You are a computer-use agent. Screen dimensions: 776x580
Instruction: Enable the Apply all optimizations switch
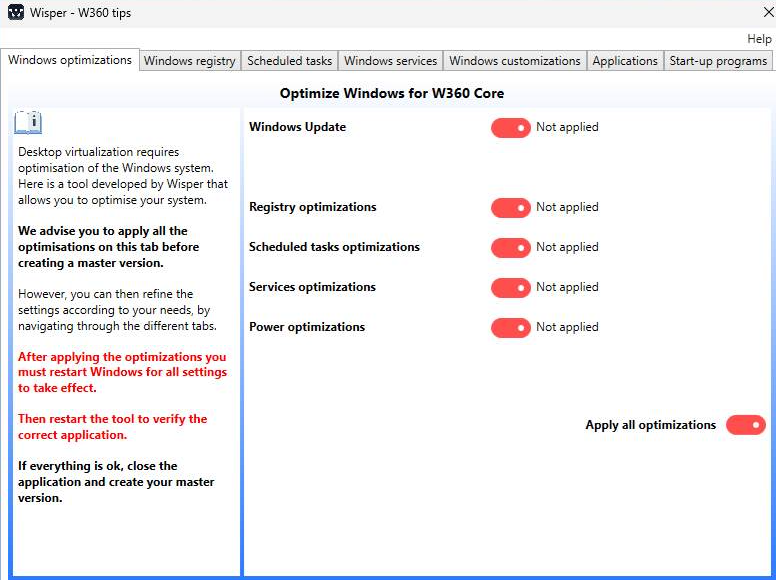pos(745,425)
